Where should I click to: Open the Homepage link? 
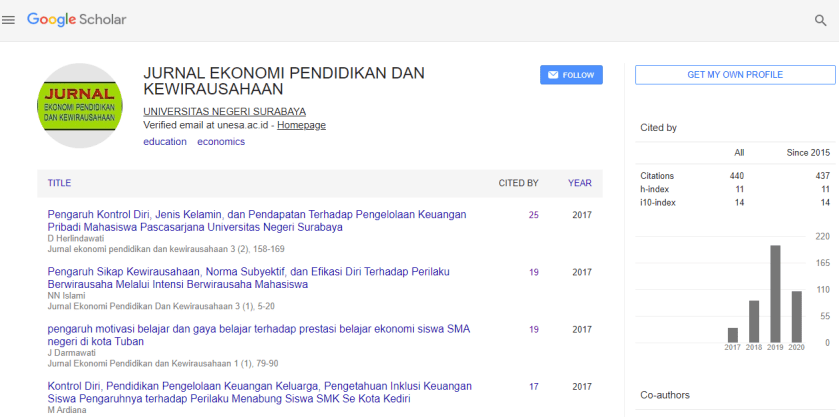point(301,125)
